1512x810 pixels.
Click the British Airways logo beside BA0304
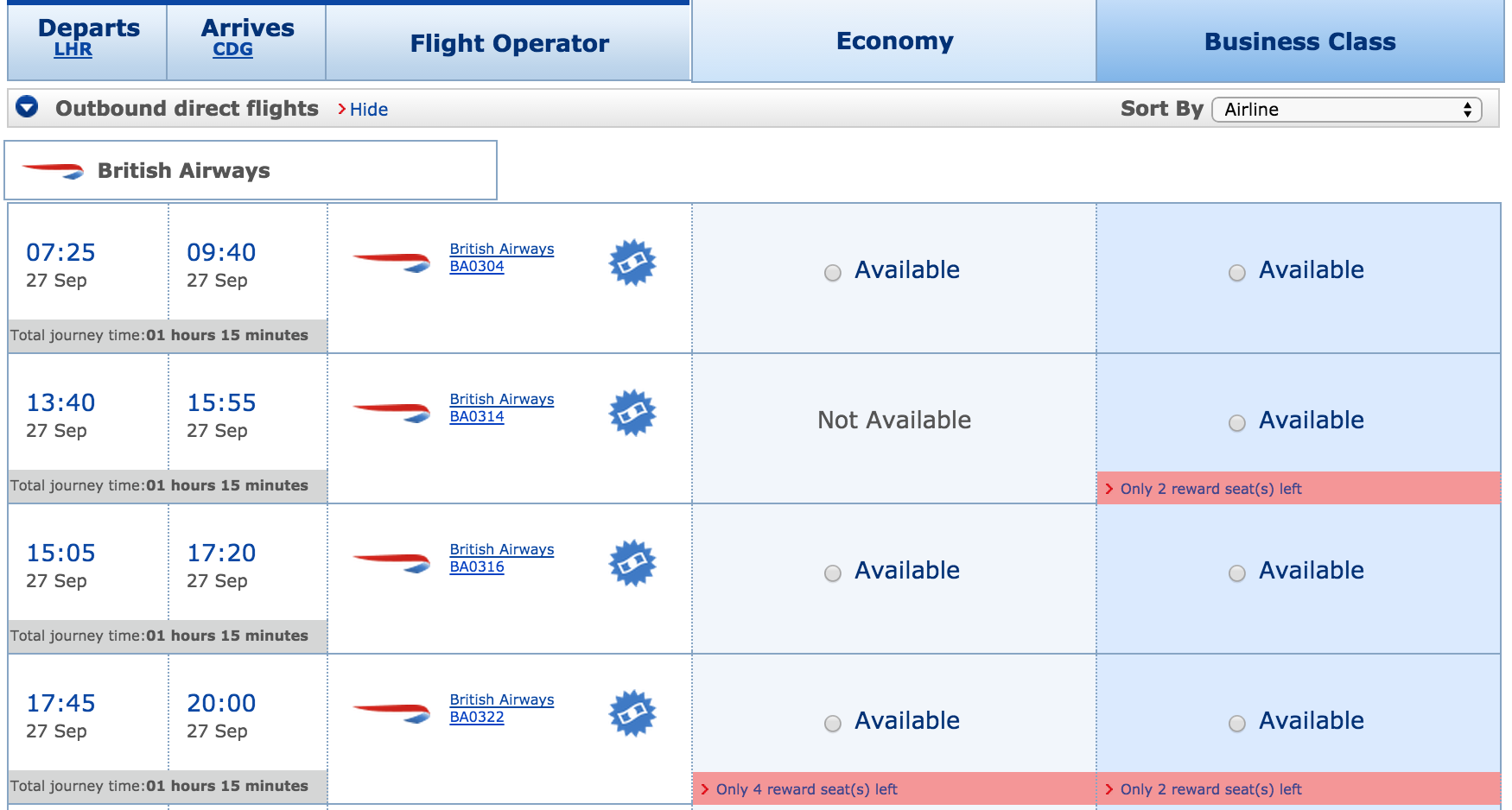click(x=391, y=261)
